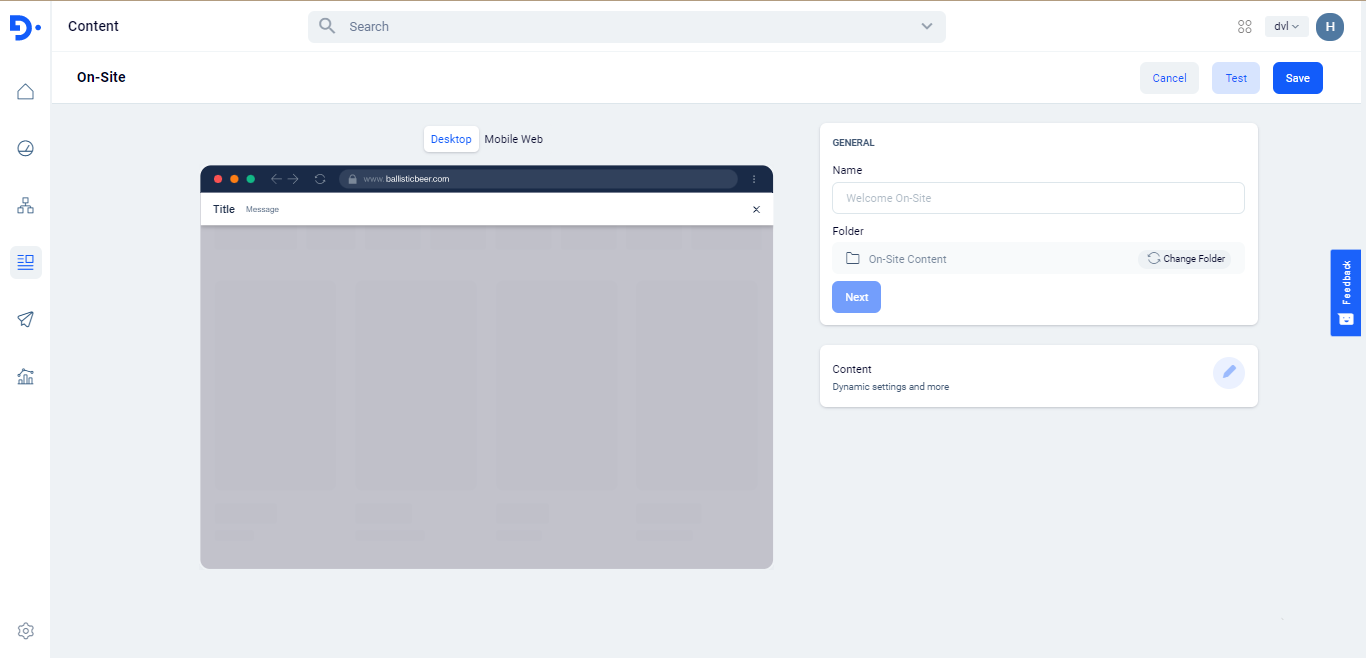Open the dvl workspace dropdown
The image size is (1366, 658).
pos(1286,27)
